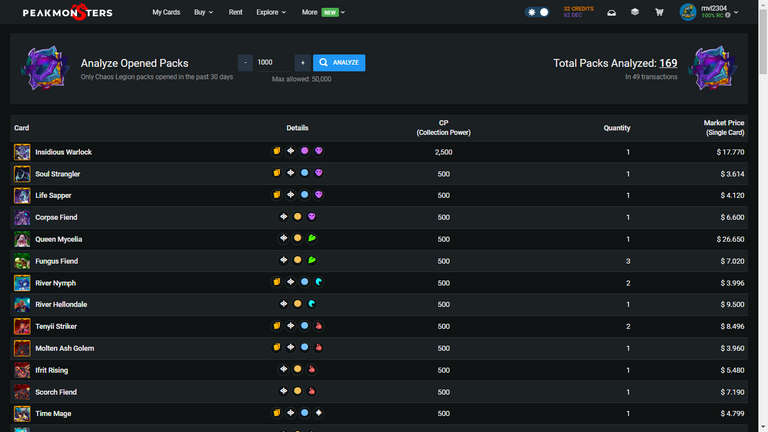Click the Market Price column header
The image size is (768, 432).
[724, 128]
